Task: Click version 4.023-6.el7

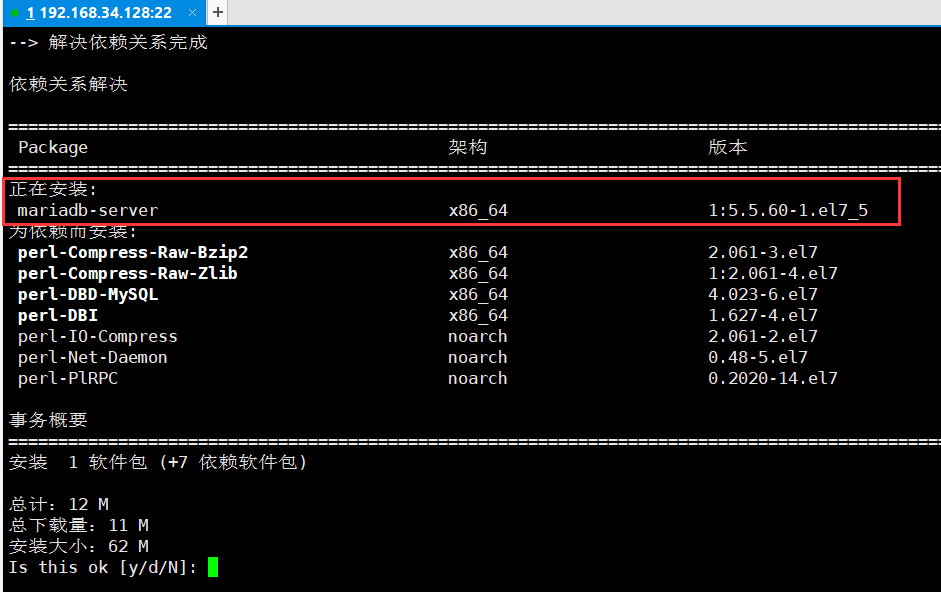Action: coord(763,295)
